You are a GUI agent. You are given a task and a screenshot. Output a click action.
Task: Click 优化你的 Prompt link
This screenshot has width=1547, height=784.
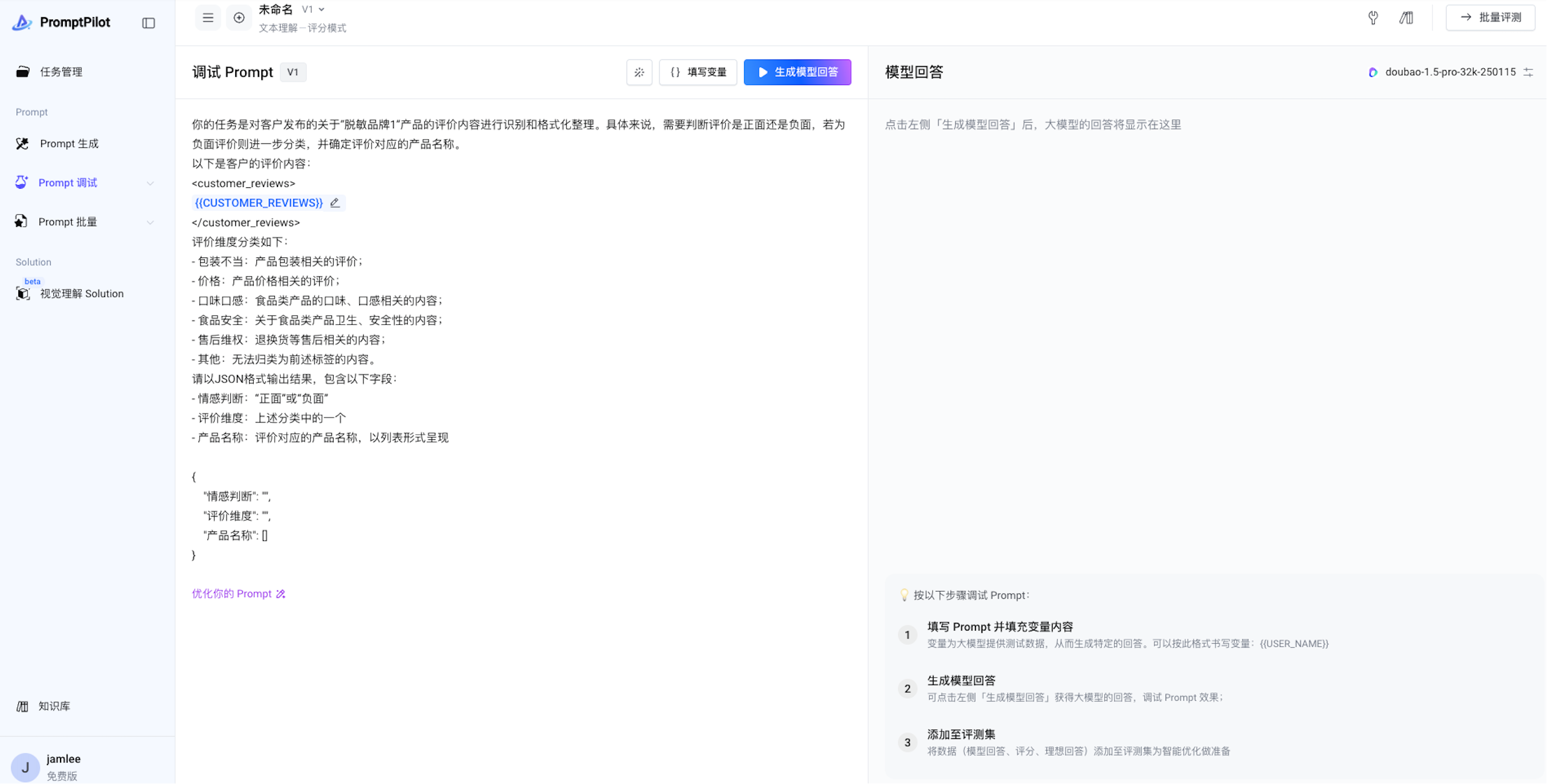coord(239,594)
